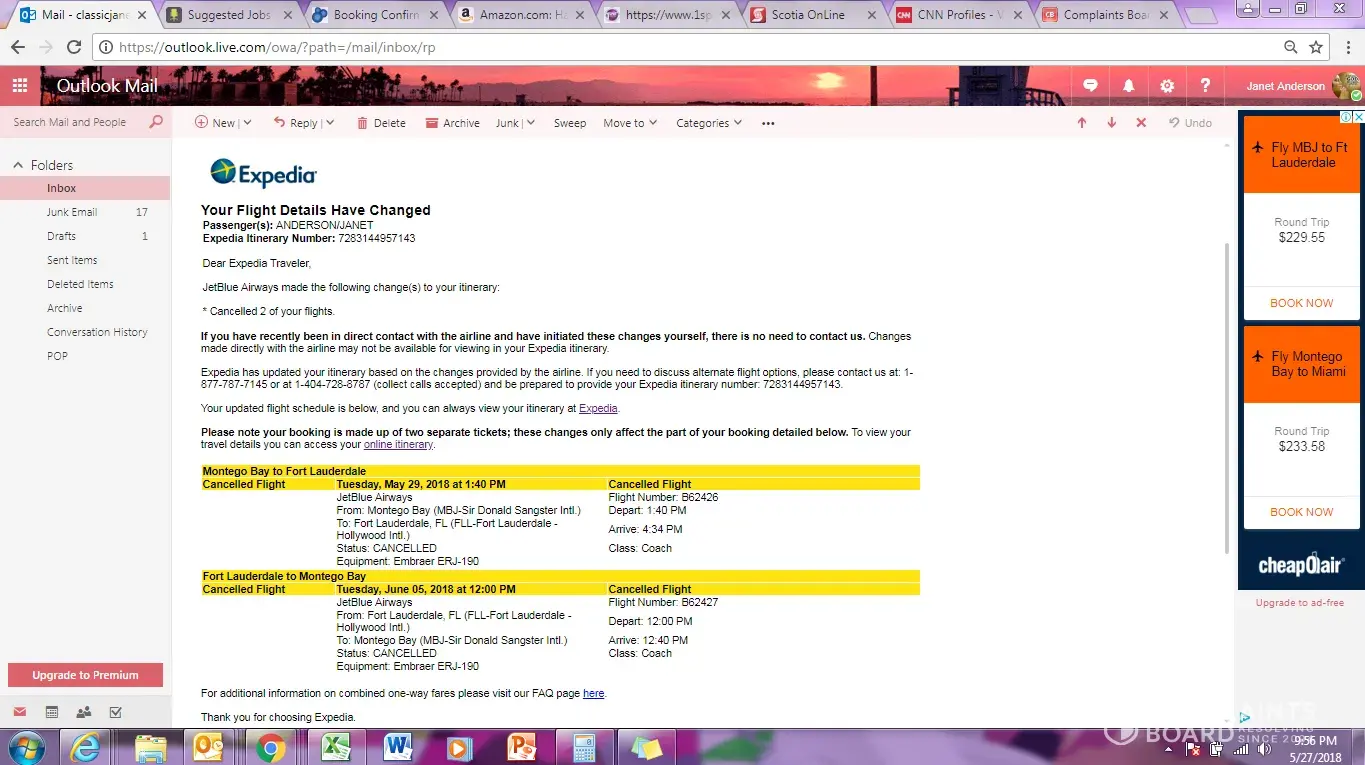
Task: Open the Calendar icon in bottom-left
Action: tap(52, 712)
